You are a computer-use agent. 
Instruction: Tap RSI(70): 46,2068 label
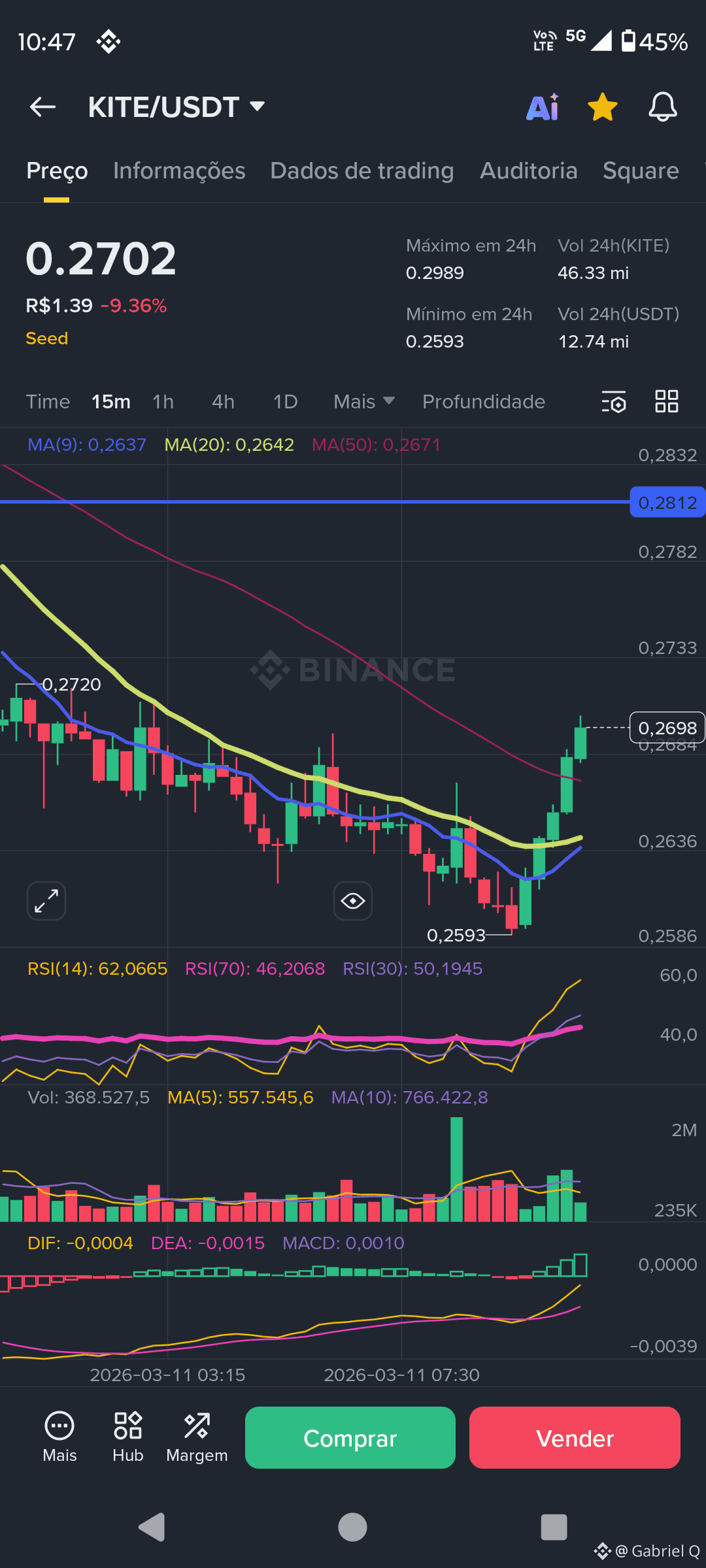click(255, 969)
